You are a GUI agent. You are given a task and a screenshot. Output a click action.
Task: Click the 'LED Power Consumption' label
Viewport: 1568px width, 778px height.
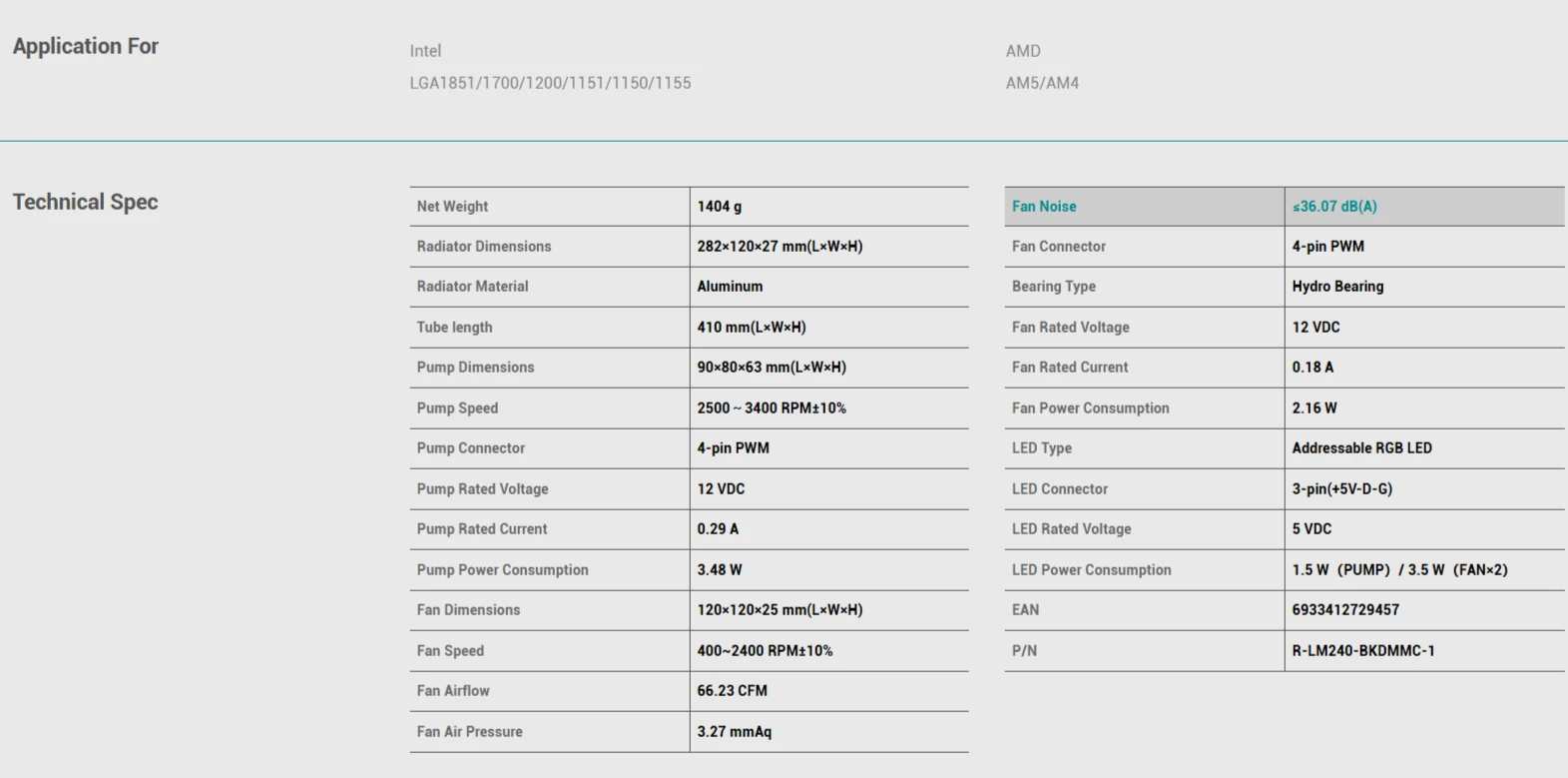click(x=1092, y=570)
